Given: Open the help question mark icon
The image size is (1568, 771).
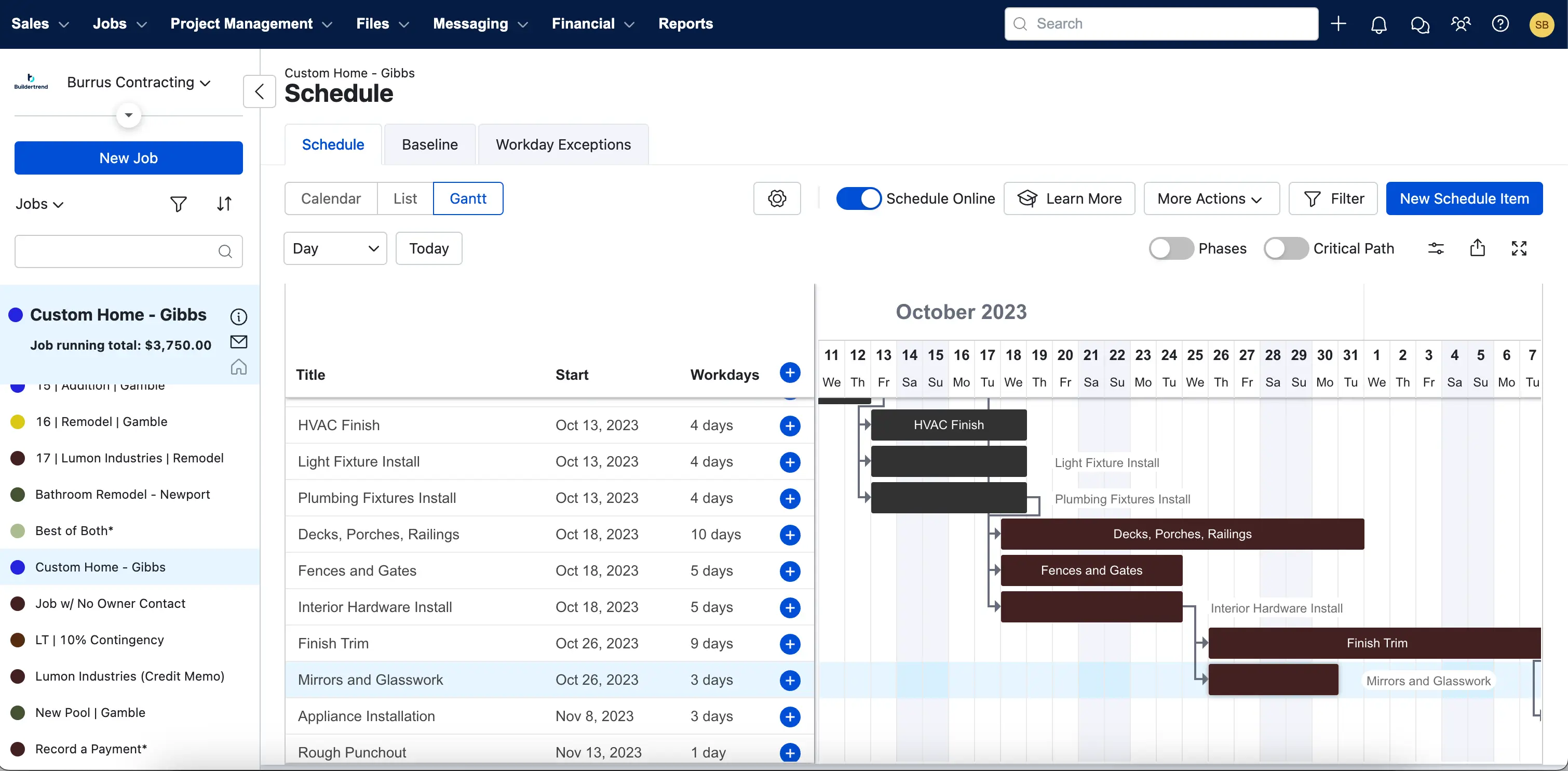Looking at the screenshot, I should (1501, 24).
